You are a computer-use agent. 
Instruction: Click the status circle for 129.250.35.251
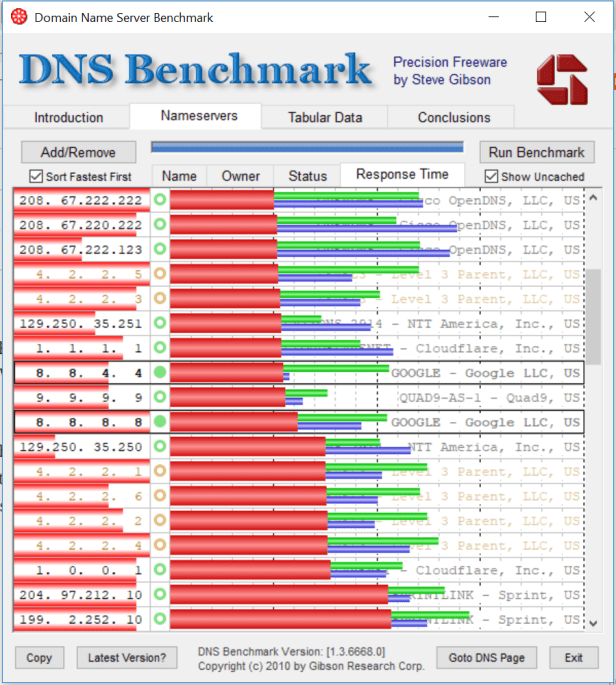[160, 323]
